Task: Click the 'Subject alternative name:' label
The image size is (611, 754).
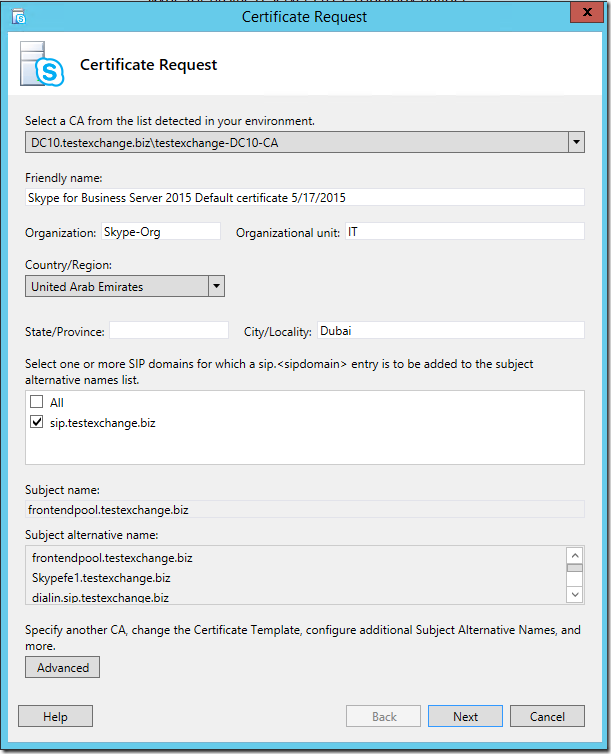Action: [91, 535]
